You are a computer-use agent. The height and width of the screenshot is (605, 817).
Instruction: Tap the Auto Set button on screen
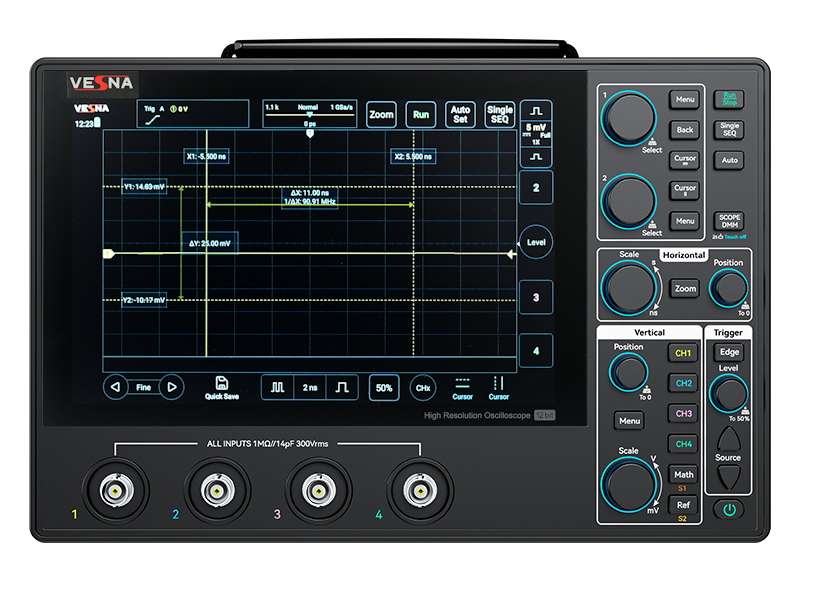click(460, 114)
